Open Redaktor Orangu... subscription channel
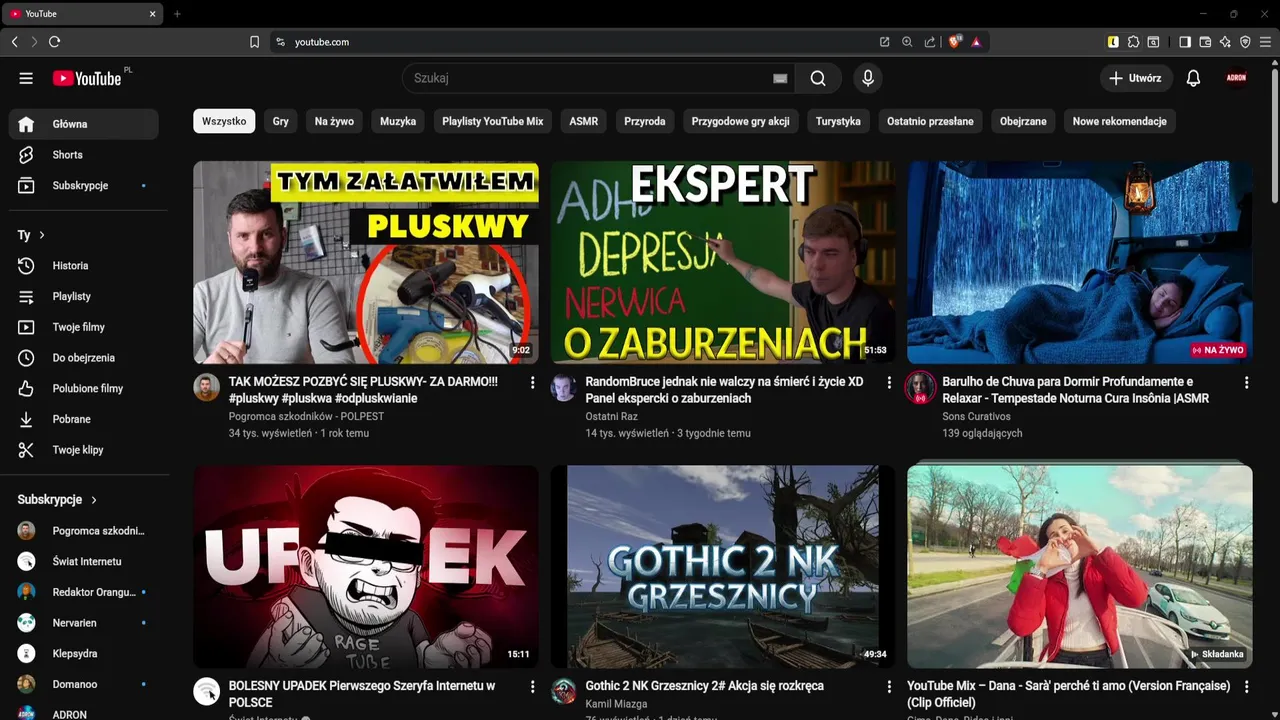 [x=84, y=592]
